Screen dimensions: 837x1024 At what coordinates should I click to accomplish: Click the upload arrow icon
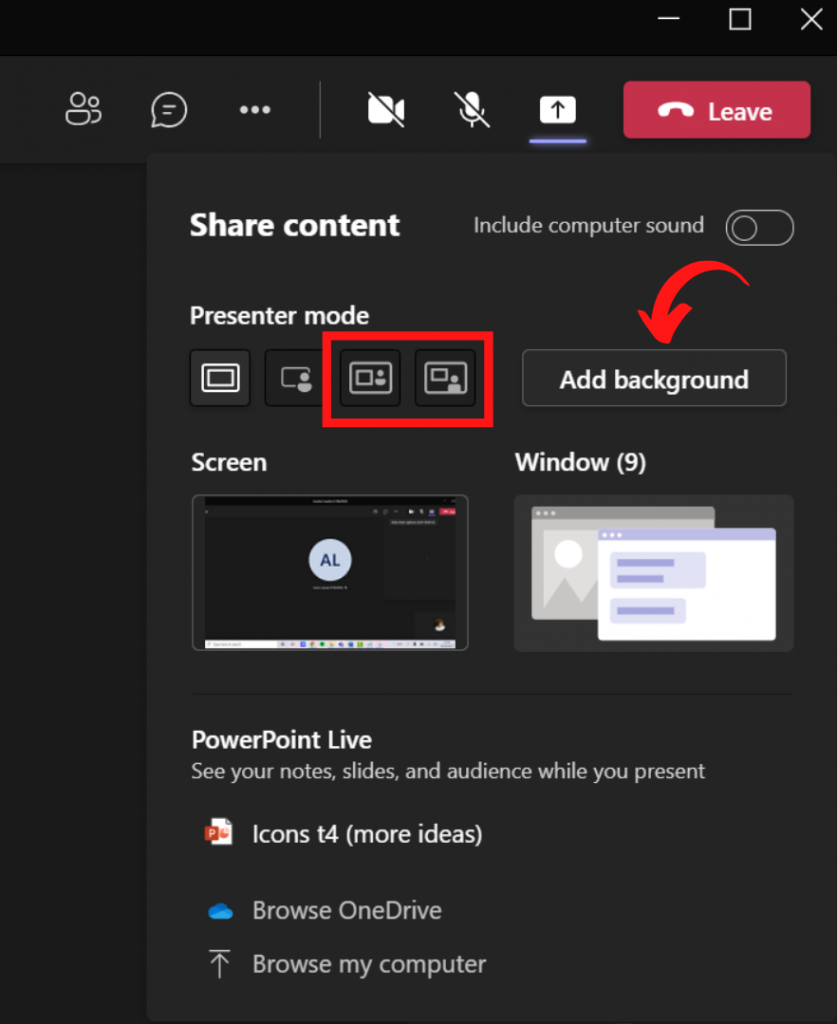(x=220, y=964)
